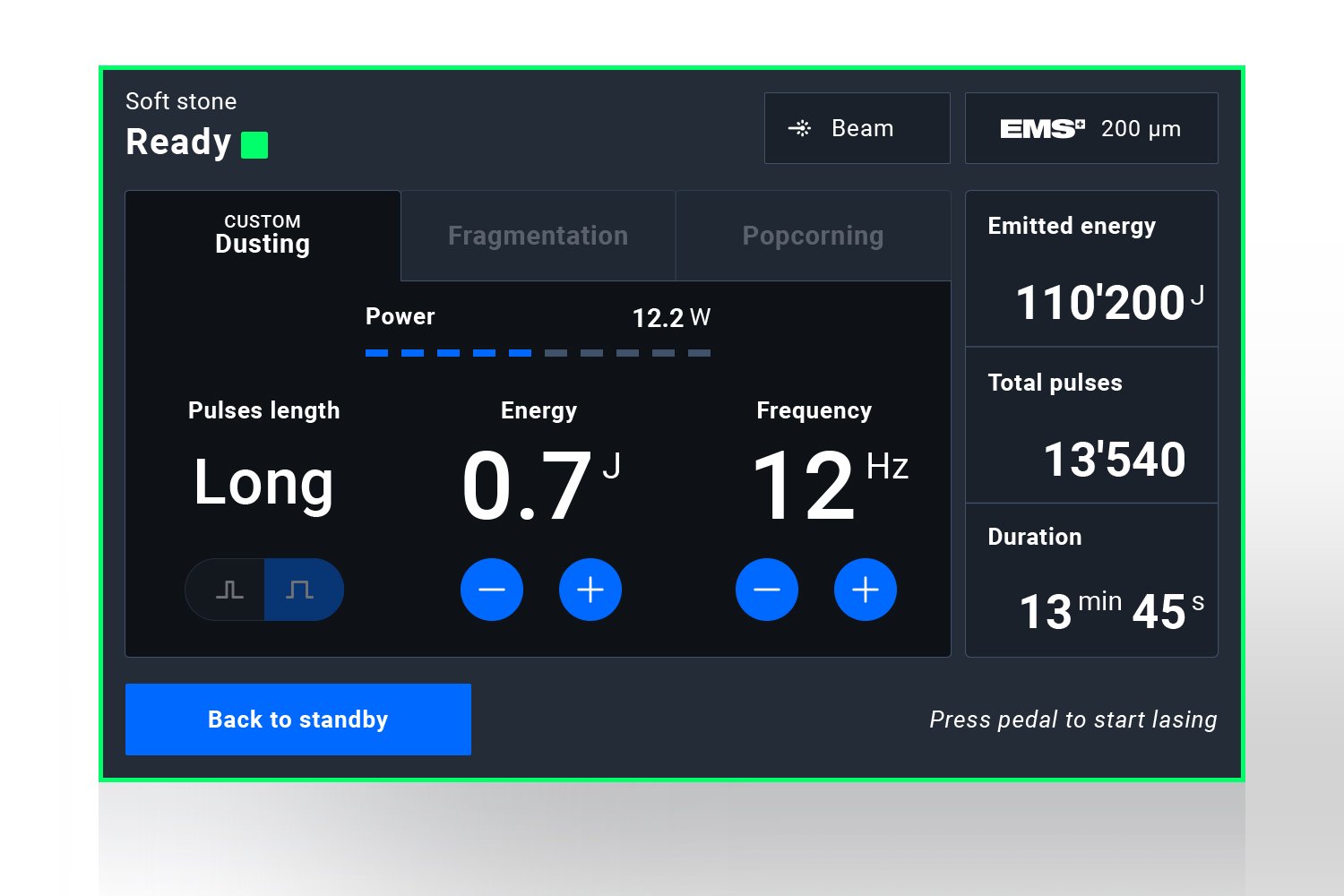Click the Energy label
This screenshot has height=896, width=1344.
point(538,410)
